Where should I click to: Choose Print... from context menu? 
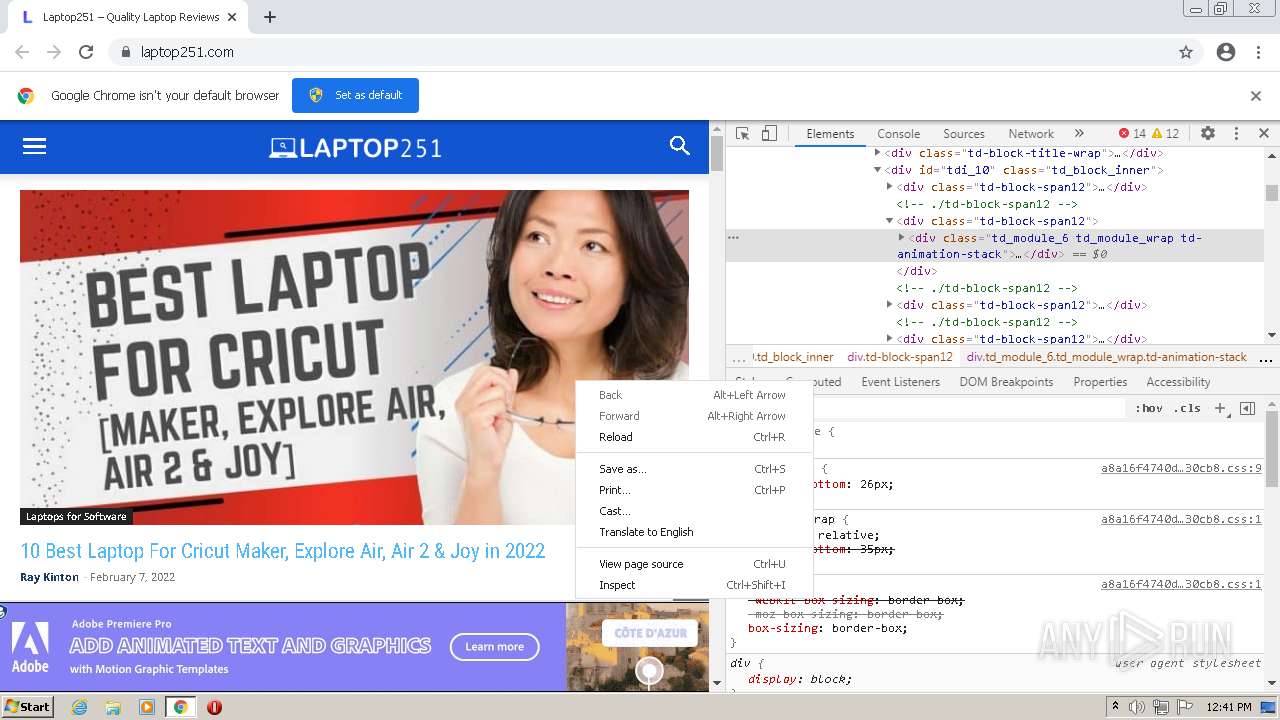click(695, 490)
